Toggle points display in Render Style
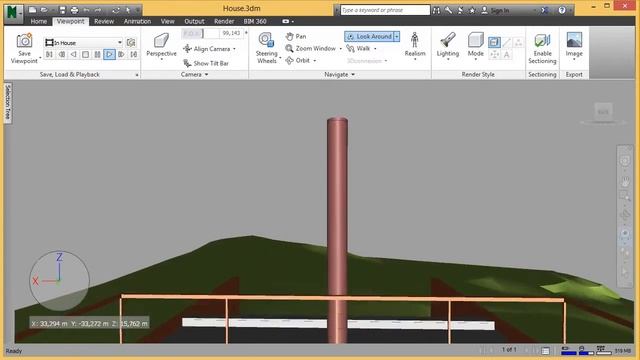The image size is (640, 360). (518, 42)
